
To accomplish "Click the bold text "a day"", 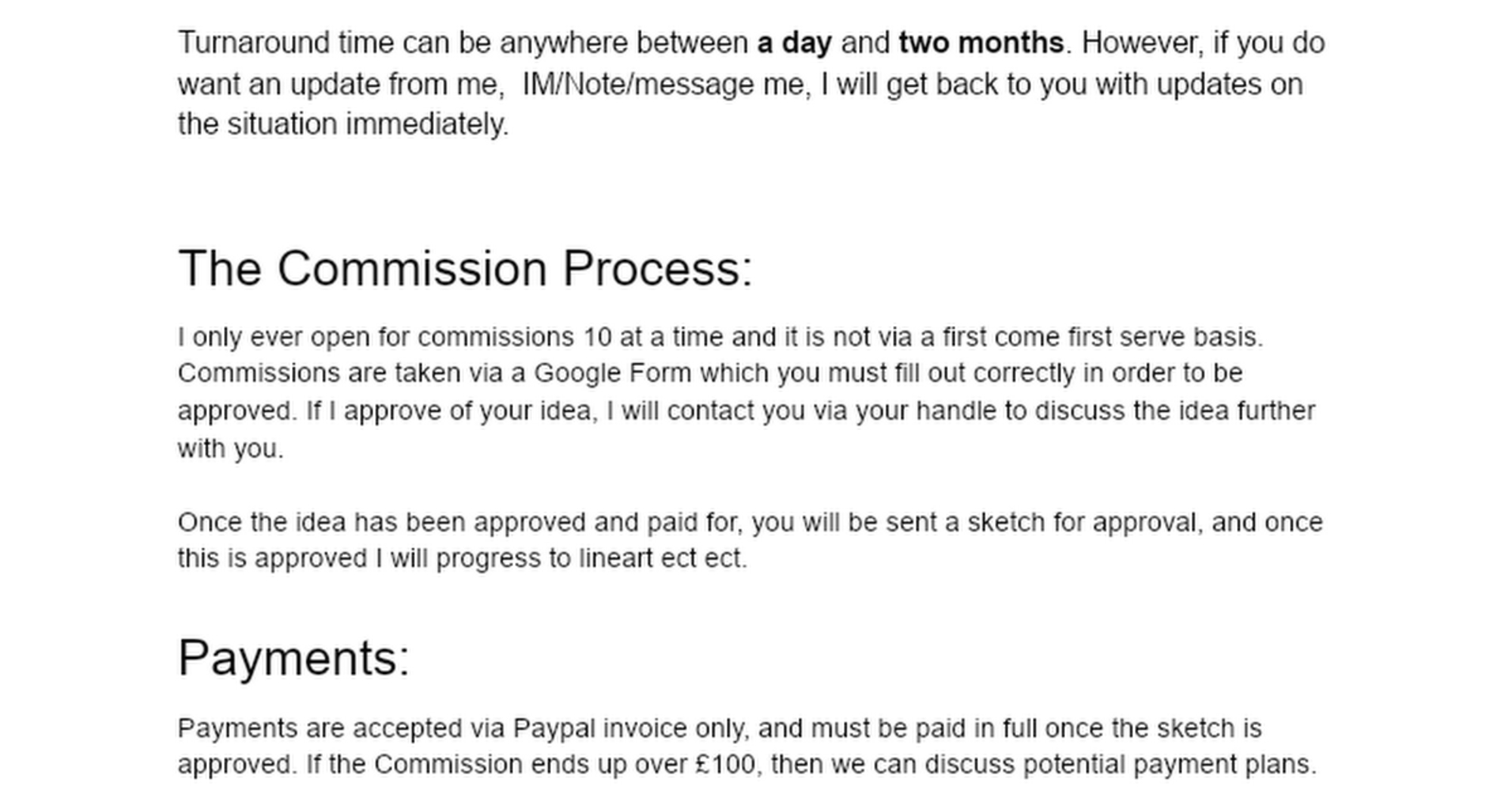I will pyautogui.click(x=795, y=43).
